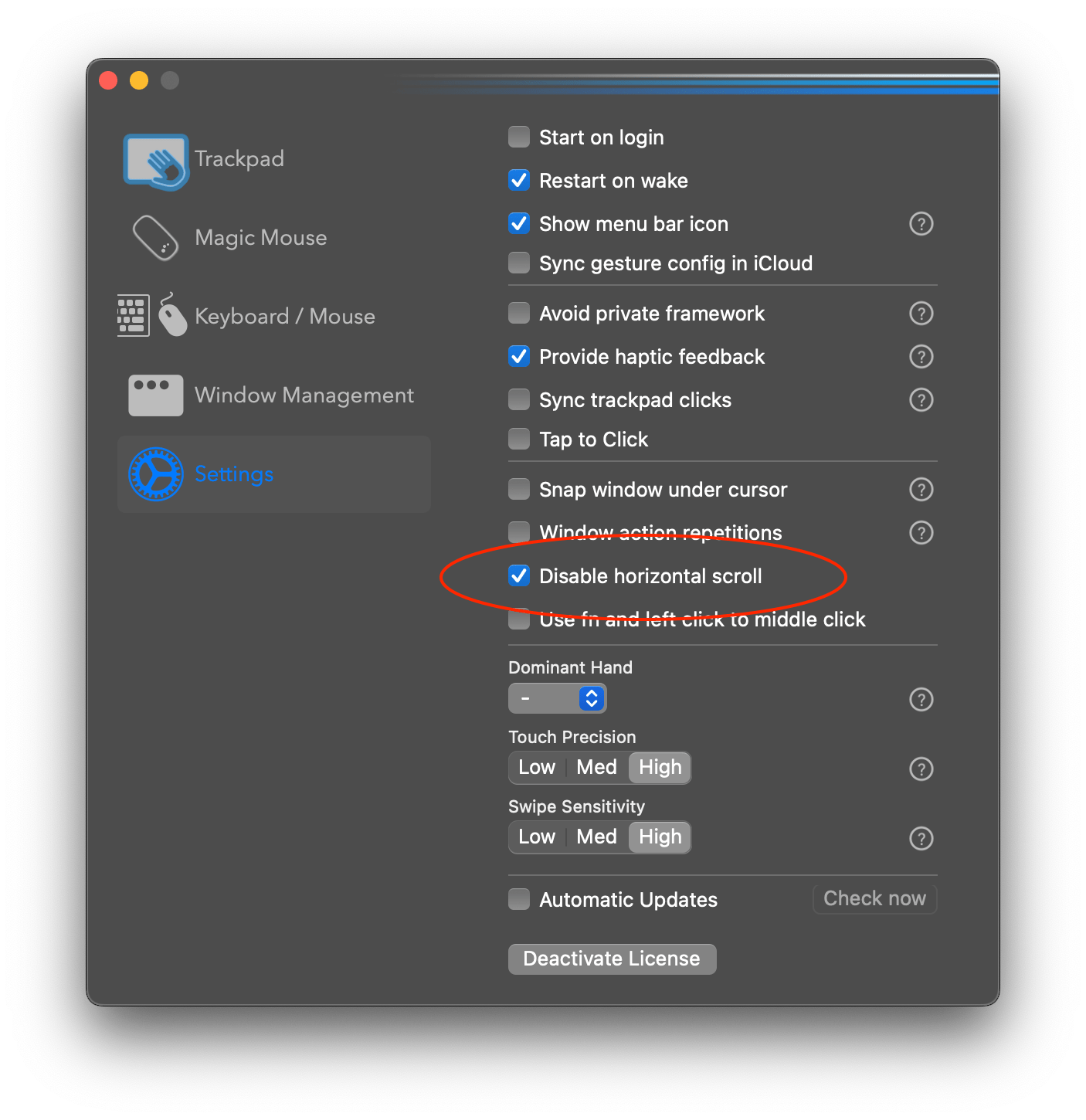1086x1120 pixels.
Task: Enable Start on login
Action: point(518,136)
